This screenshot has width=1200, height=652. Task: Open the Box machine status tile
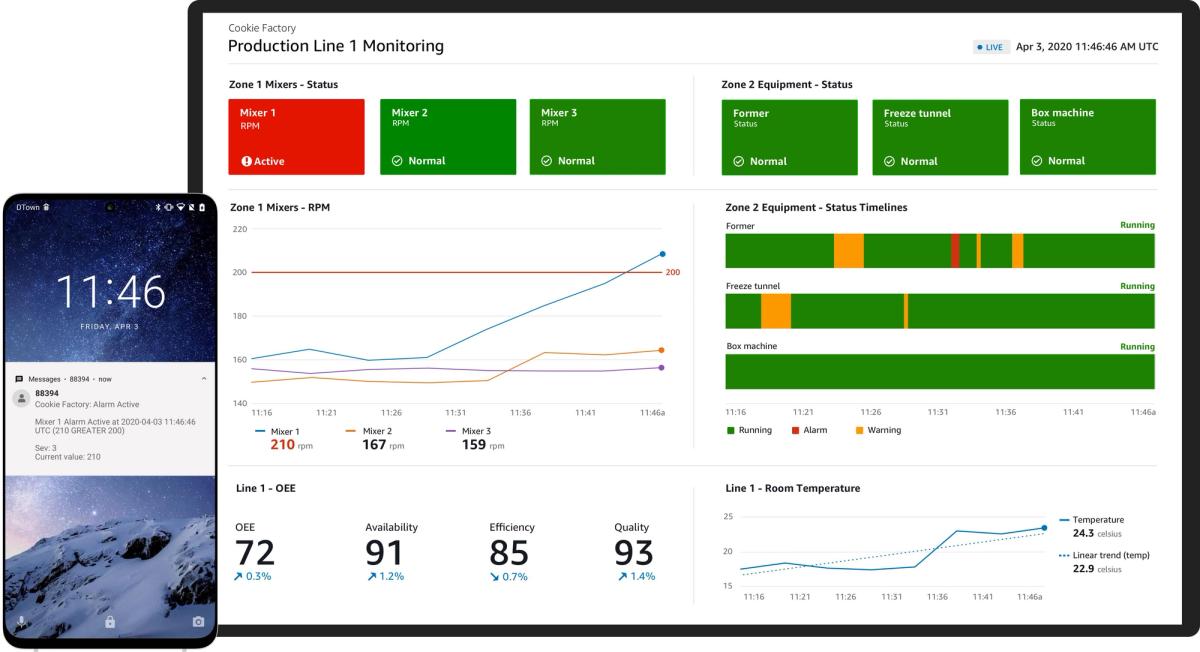1088,137
